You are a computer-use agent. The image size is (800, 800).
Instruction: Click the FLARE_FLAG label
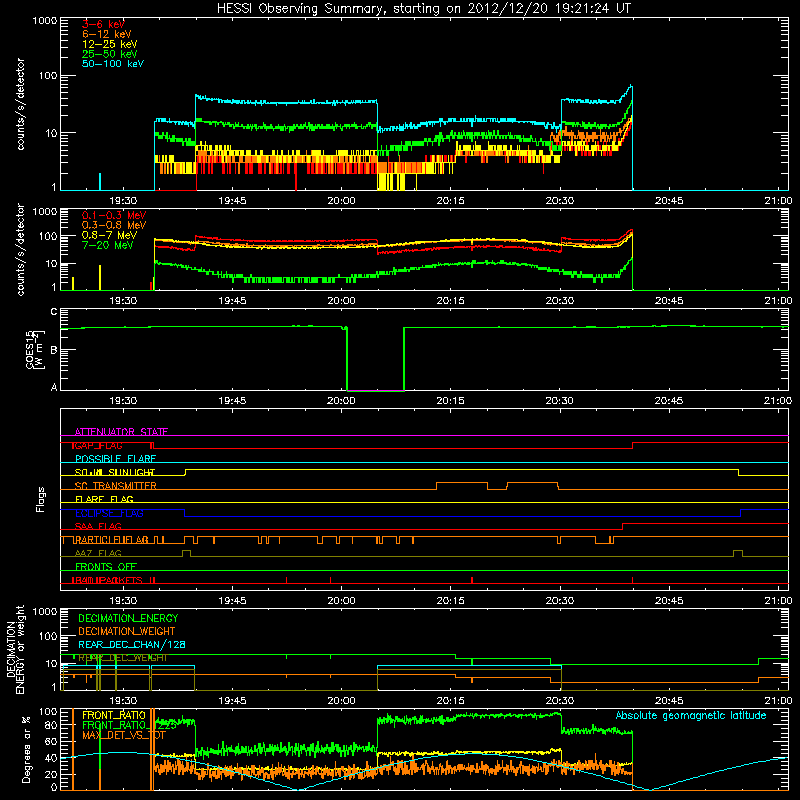(x=104, y=499)
